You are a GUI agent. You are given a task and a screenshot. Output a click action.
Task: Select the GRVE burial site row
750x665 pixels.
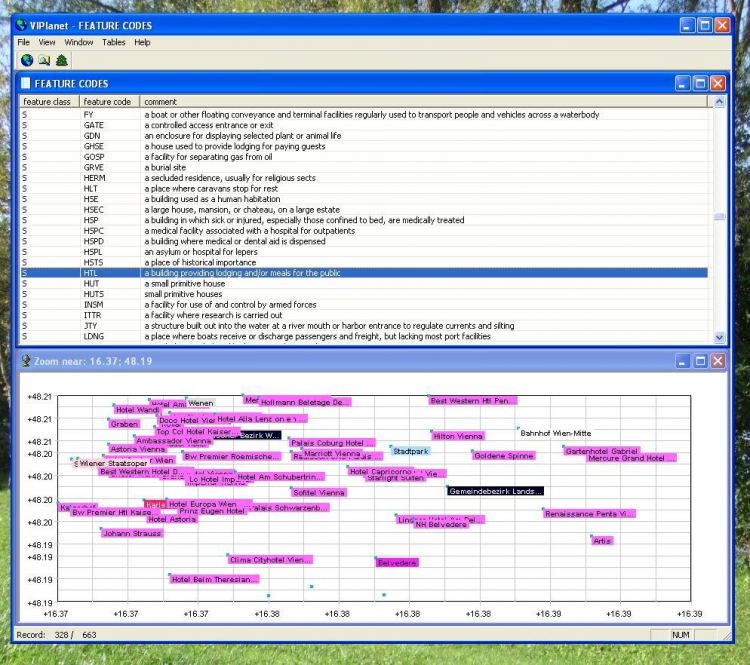(364, 167)
